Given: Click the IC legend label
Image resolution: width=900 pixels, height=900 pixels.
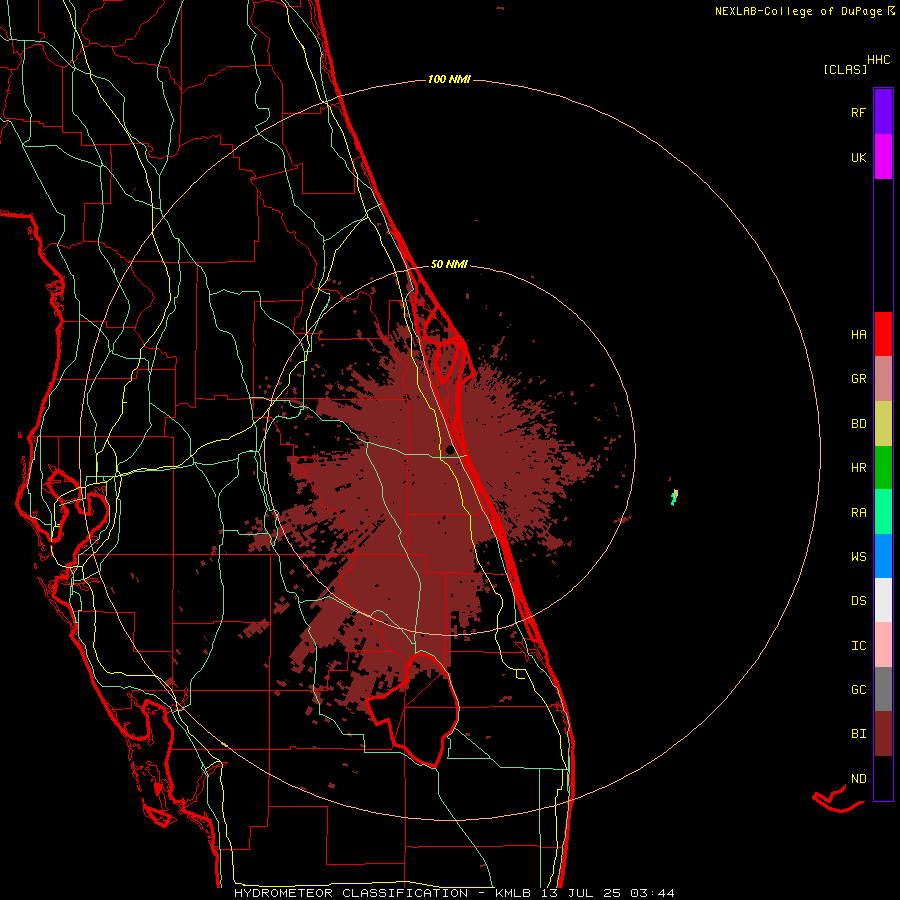Looking at the screenshot, I should point(858,646).
